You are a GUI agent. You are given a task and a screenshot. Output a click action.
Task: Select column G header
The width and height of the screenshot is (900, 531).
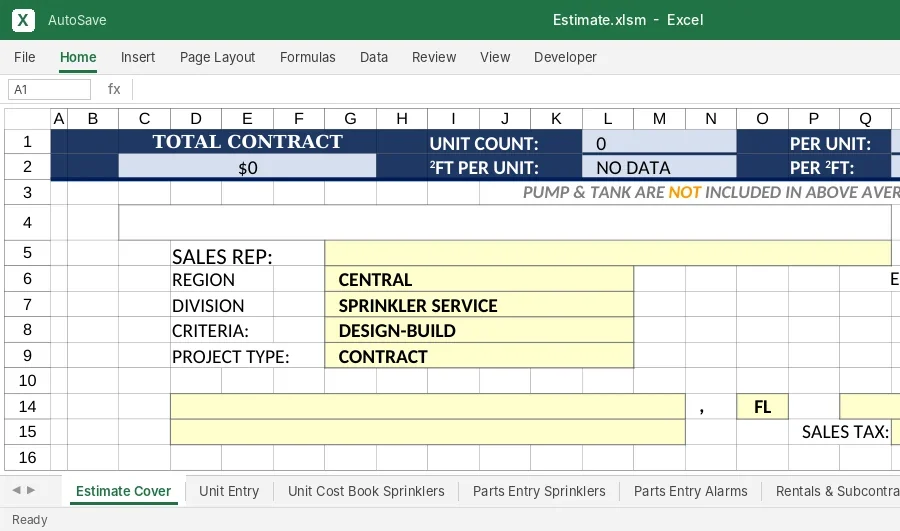click(350, 119)
